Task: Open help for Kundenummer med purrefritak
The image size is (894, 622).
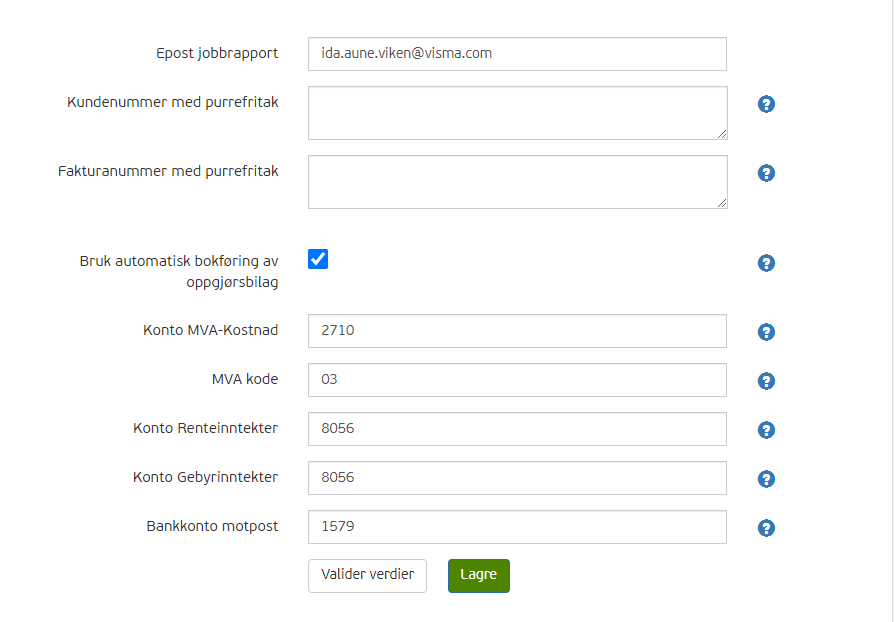Action: coord(766,104)
